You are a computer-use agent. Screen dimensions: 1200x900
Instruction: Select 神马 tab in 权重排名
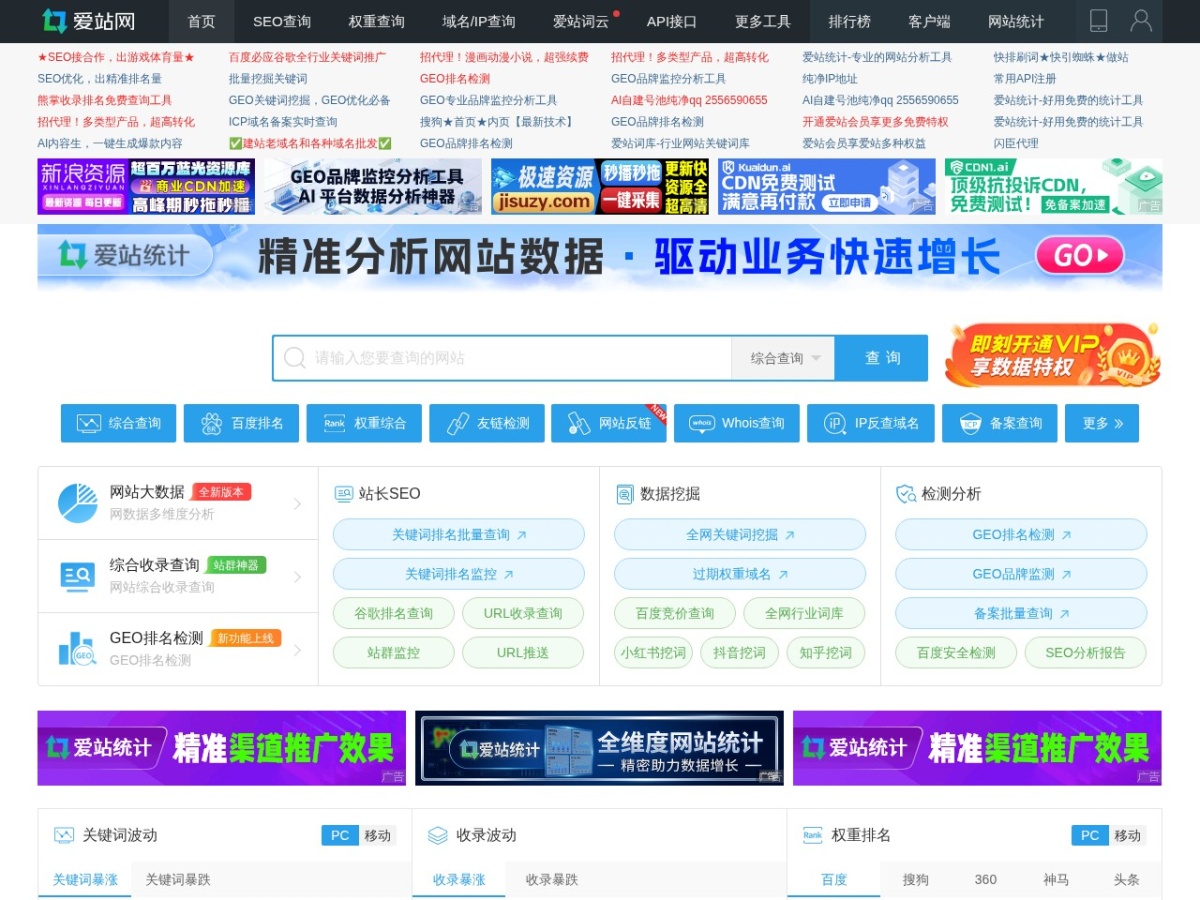click(1056, 880)
